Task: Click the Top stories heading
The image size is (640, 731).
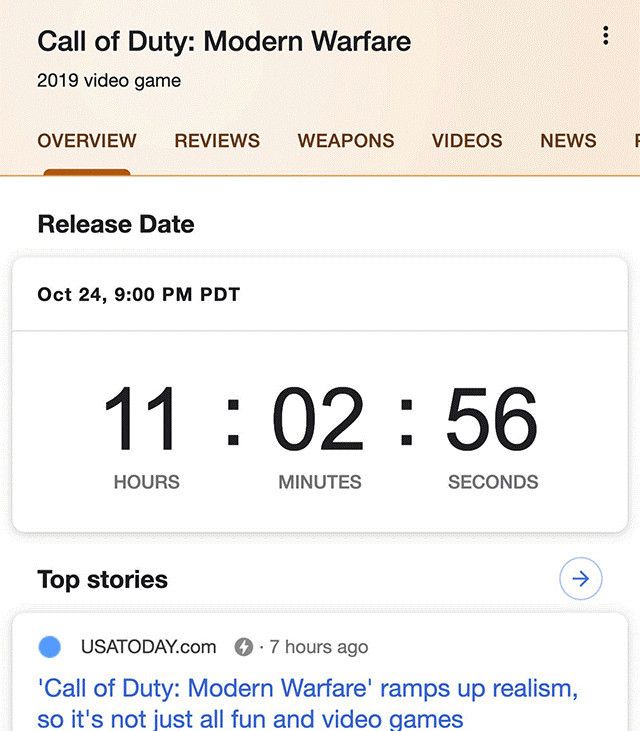Action: point(102,579)
